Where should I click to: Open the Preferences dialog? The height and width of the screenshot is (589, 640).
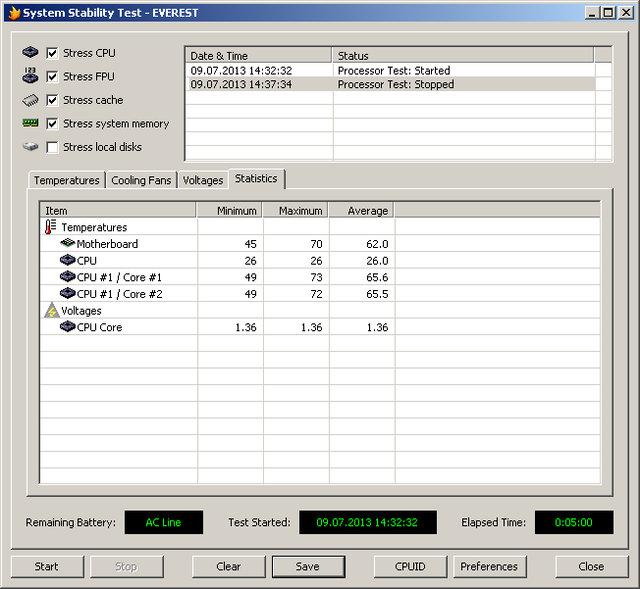[x=489, y=566]
